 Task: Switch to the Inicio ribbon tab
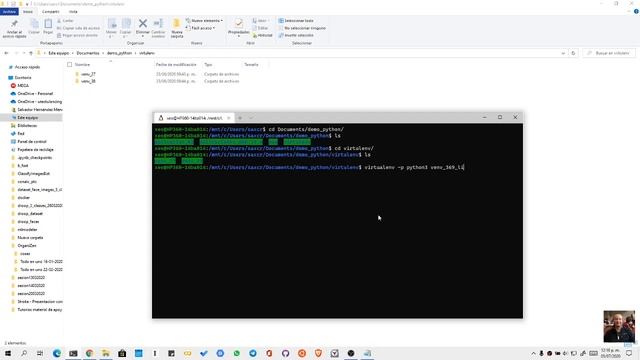pyautogui.click(x=28, y=12)
